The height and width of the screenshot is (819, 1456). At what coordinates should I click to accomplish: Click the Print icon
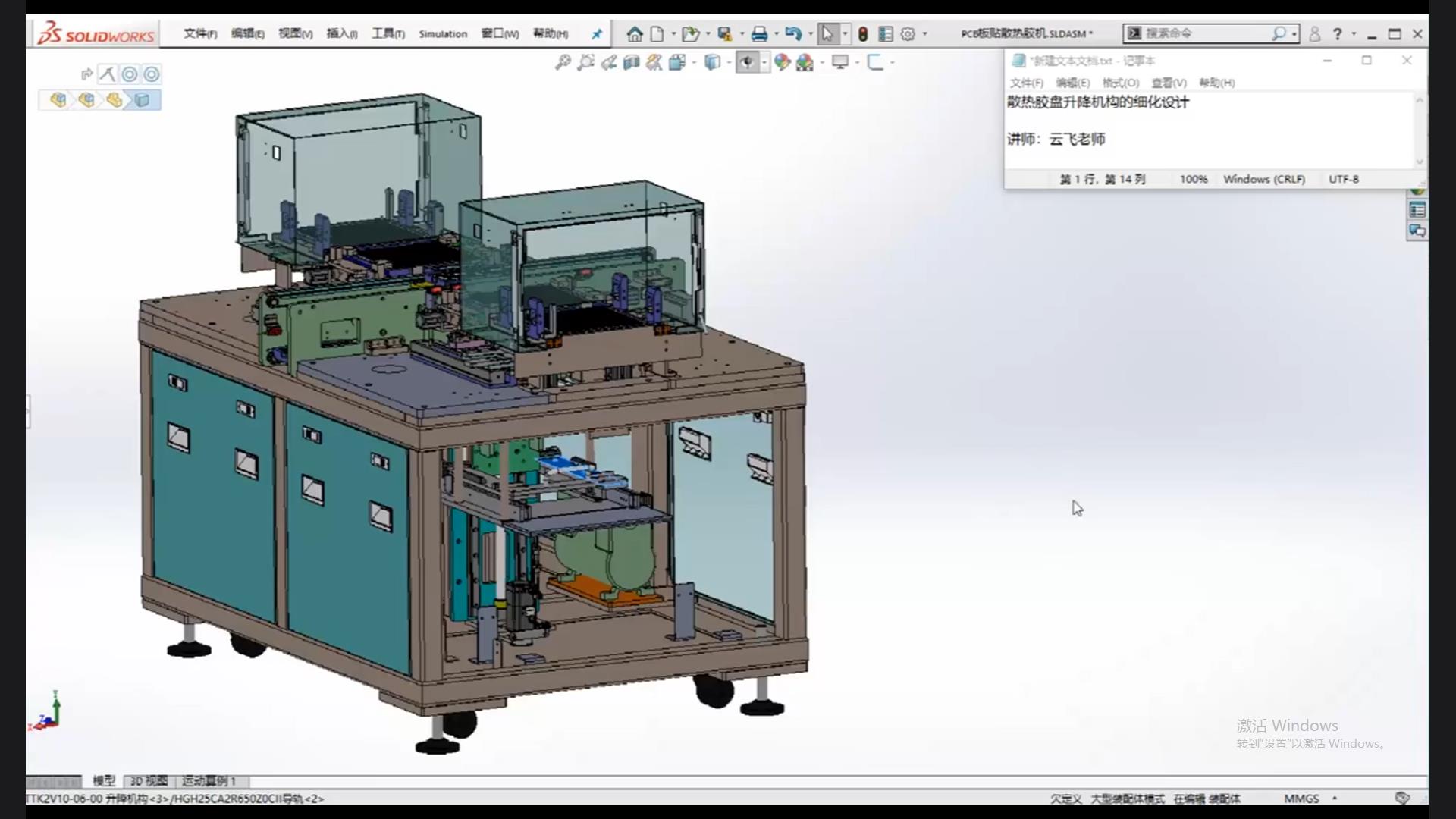[759, 34]
